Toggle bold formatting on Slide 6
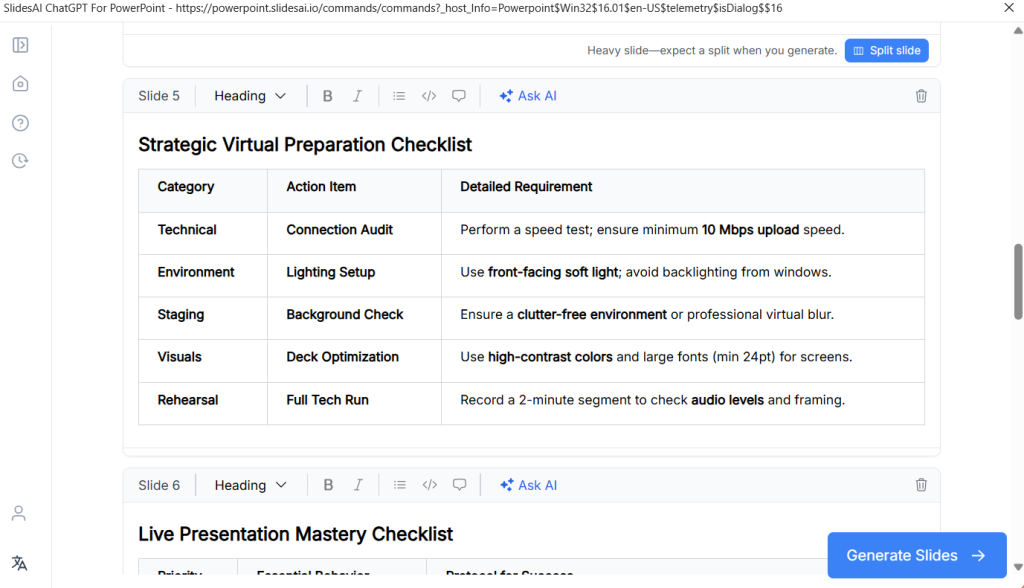Image resolution: width=1024 pixels, height=588 pixels. [x=327, y=485]
